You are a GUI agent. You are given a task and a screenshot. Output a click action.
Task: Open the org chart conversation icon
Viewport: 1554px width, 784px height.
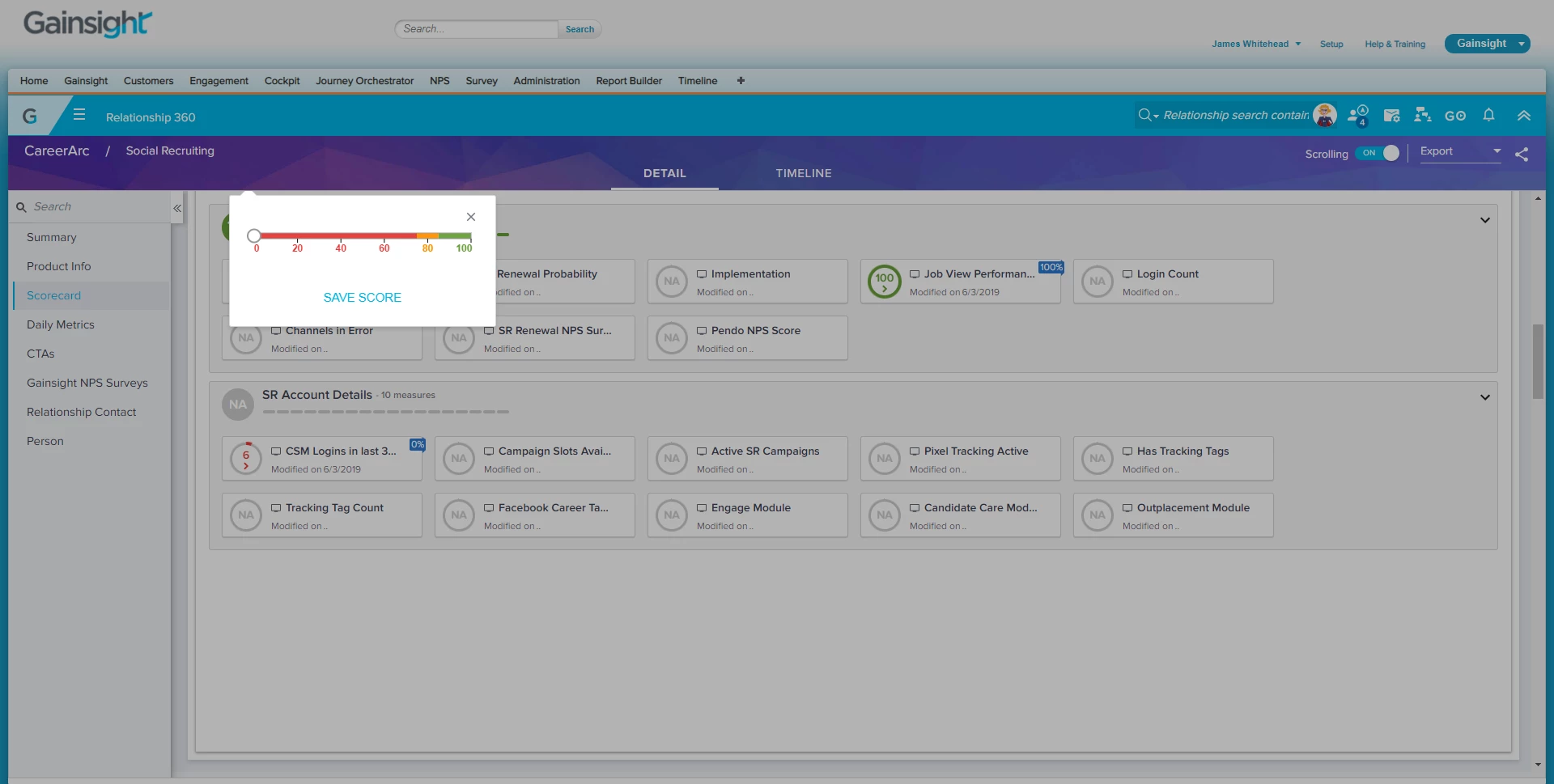coord(1423,115)
